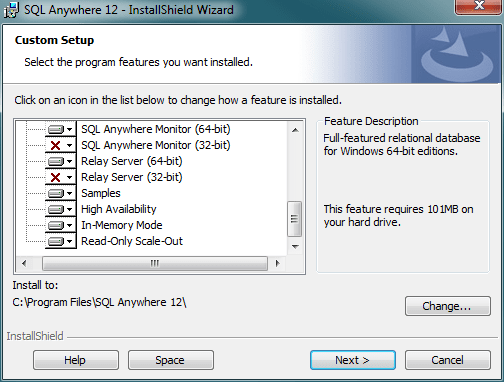
Task: Click drive icon for SQL Anywhere Monitor (64-bit)
Action: [x=55, y=129]
